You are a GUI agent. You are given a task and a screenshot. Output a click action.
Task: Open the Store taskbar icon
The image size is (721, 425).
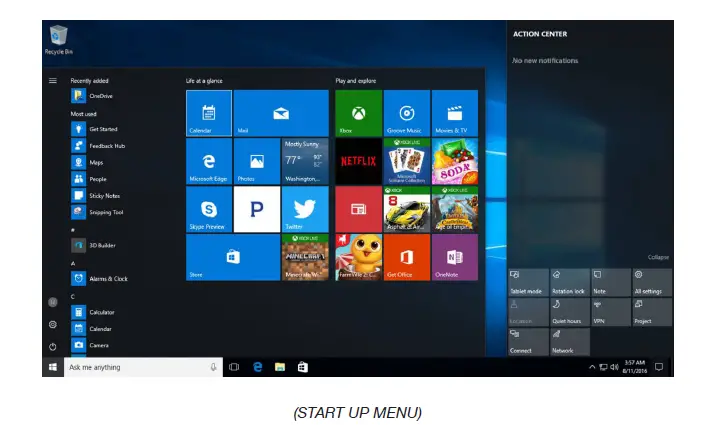(x=303, y=367)
